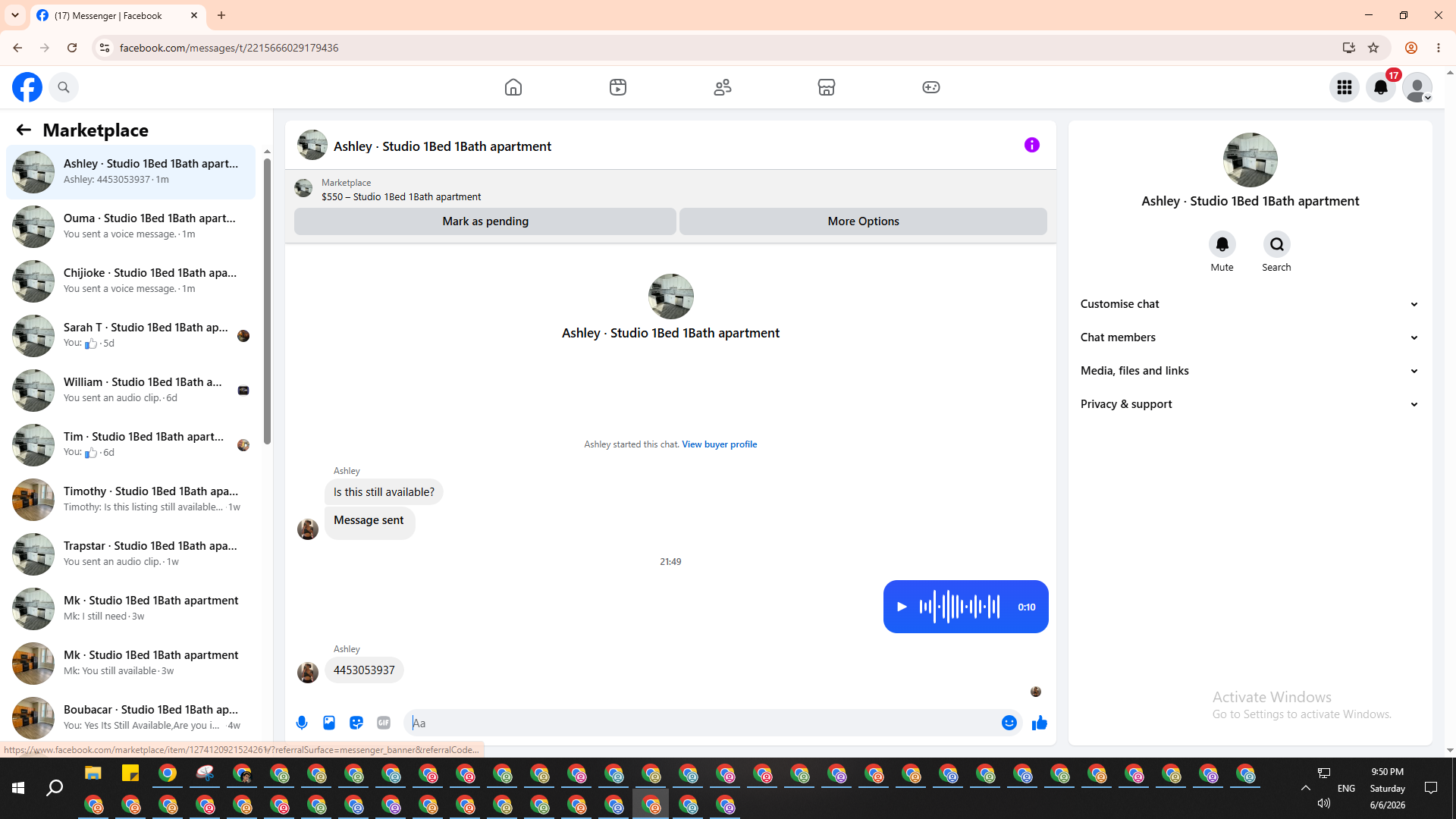Go to the Home feed icon
Screen dimensions: 1456x819
[x=513, y=87]
